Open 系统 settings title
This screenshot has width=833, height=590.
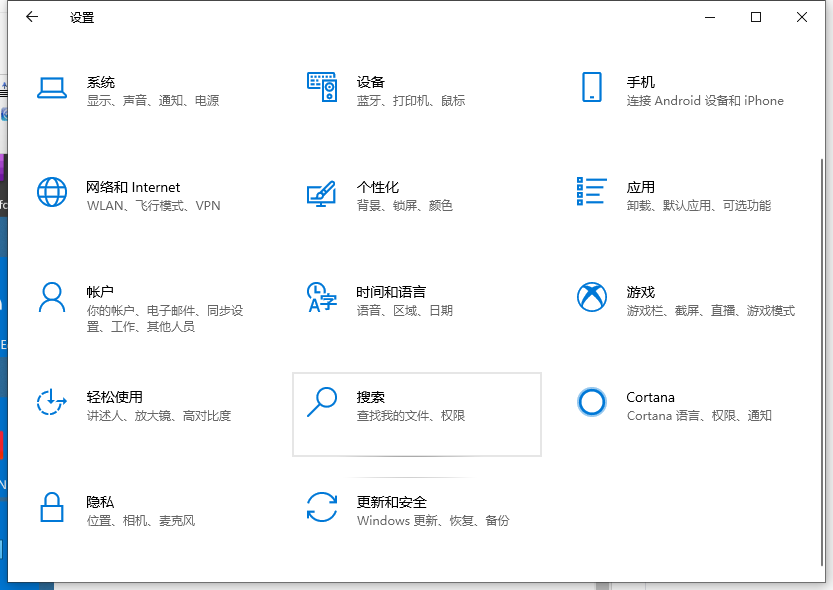[x=101, y=82]
